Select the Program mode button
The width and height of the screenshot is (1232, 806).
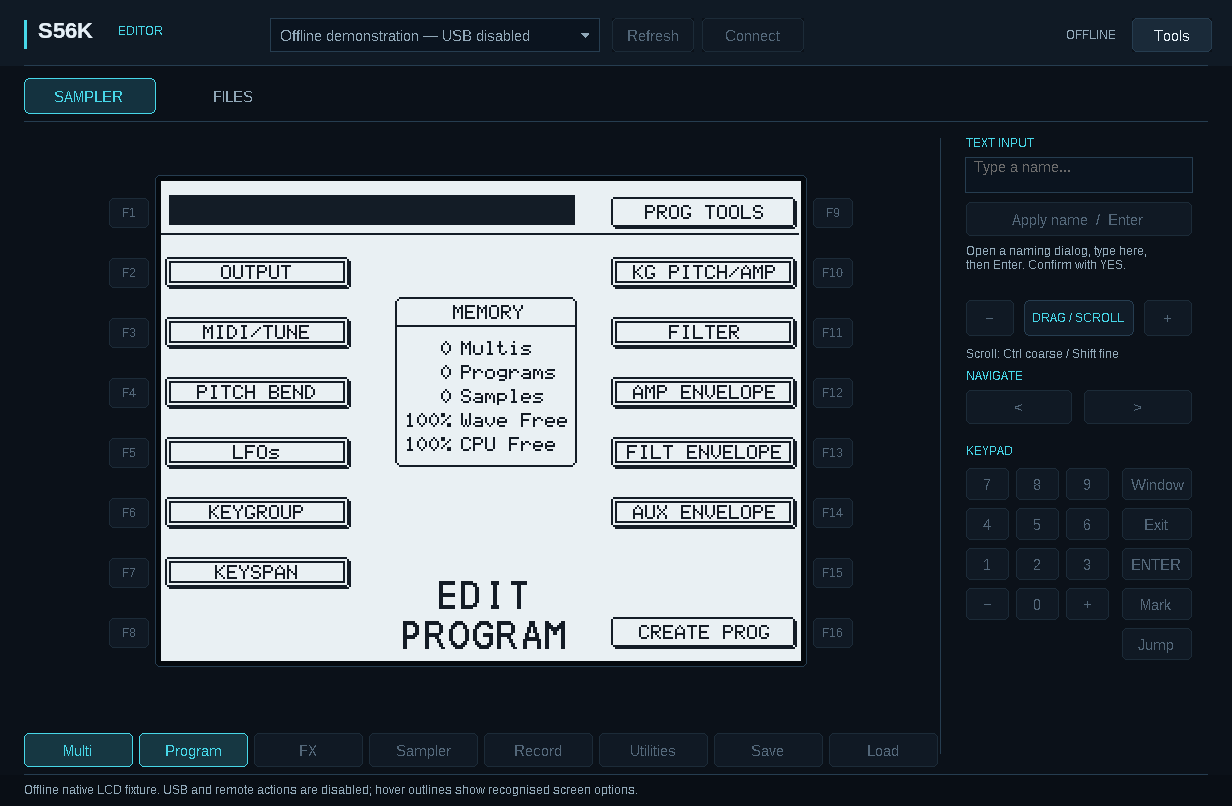tap(193, 750)
